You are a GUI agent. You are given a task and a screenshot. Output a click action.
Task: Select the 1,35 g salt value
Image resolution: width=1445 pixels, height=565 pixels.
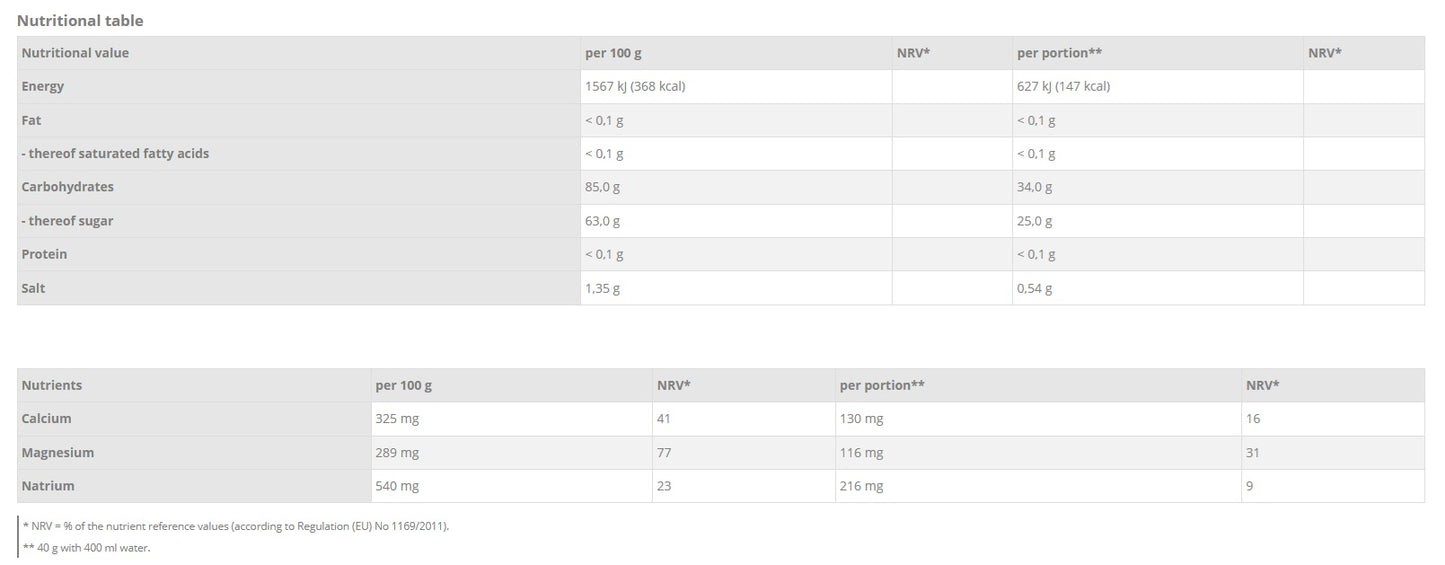(x=602, y=288)
